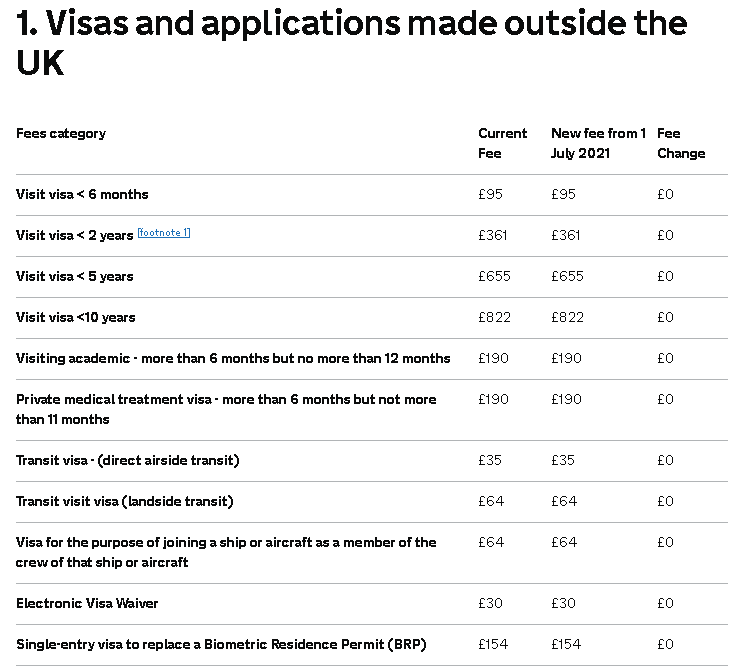Select 'Transit visit visa (landside transit)' text
Image resolution: width=729 pixels, height=667 pixels.
click(124, 501)
